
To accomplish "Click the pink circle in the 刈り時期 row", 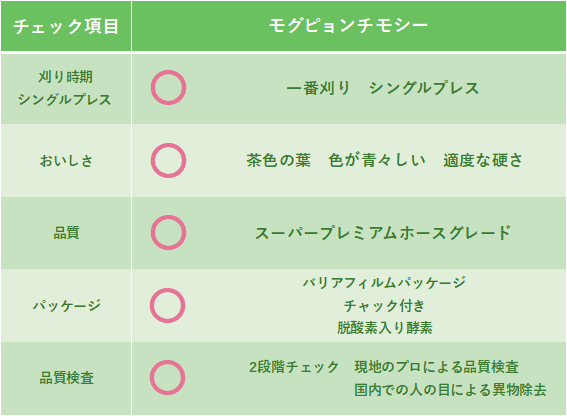I will [x=169, y=88].
